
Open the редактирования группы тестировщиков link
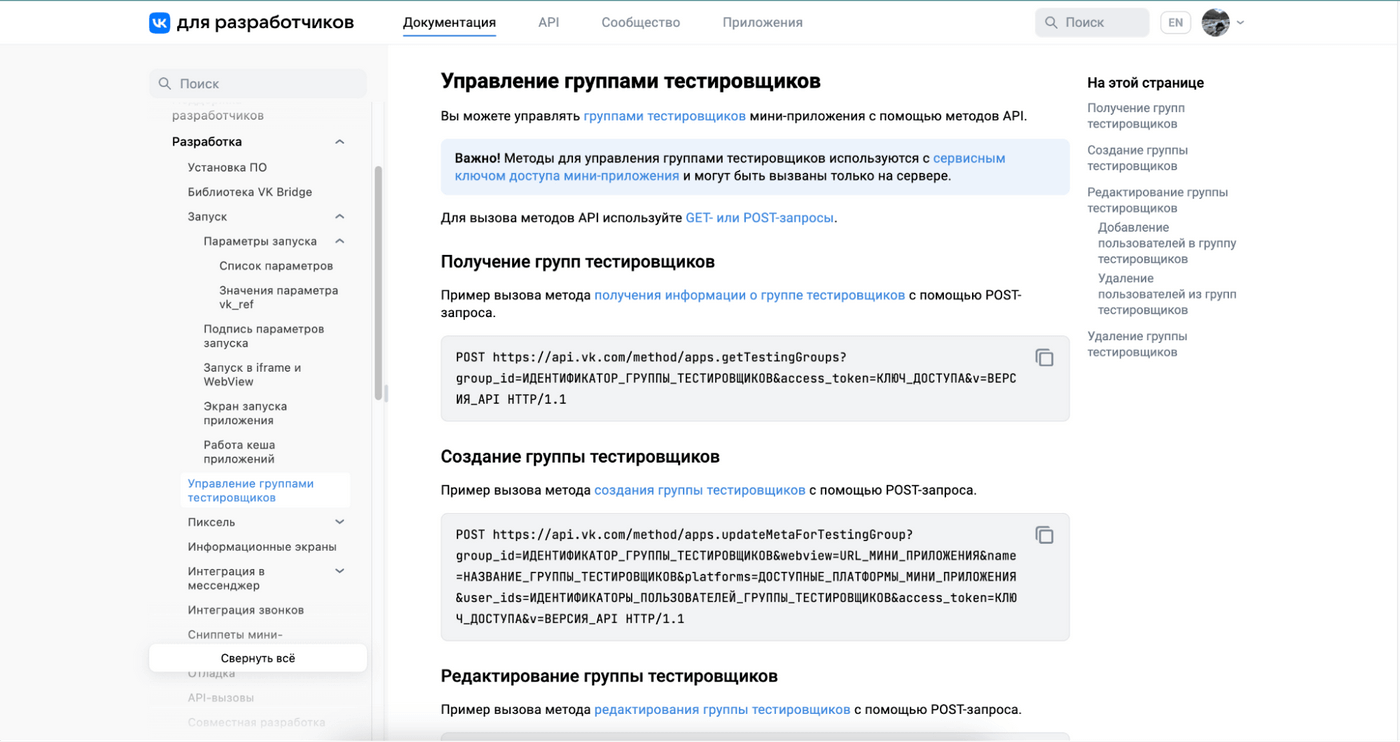722,709
